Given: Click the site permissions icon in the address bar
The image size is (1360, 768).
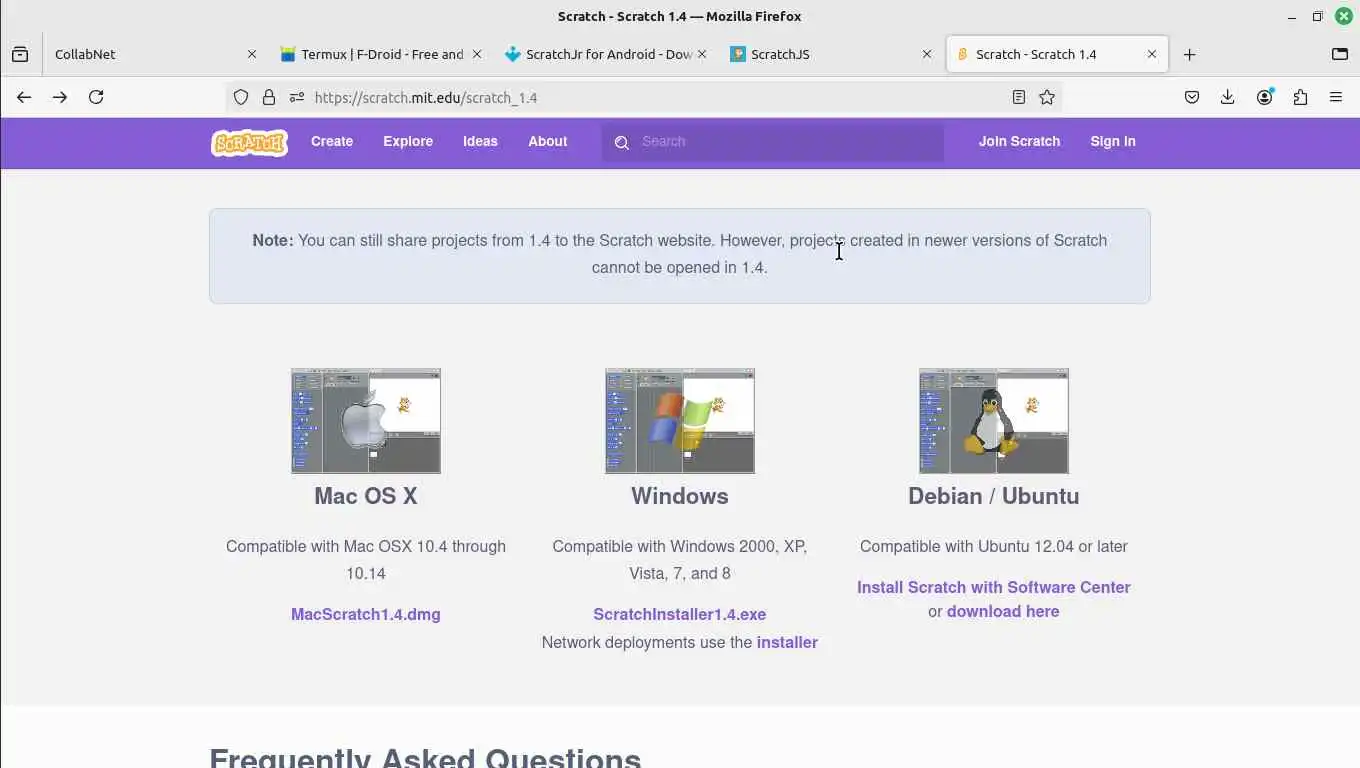Looking at the screenshot, I should pos(296,97).
